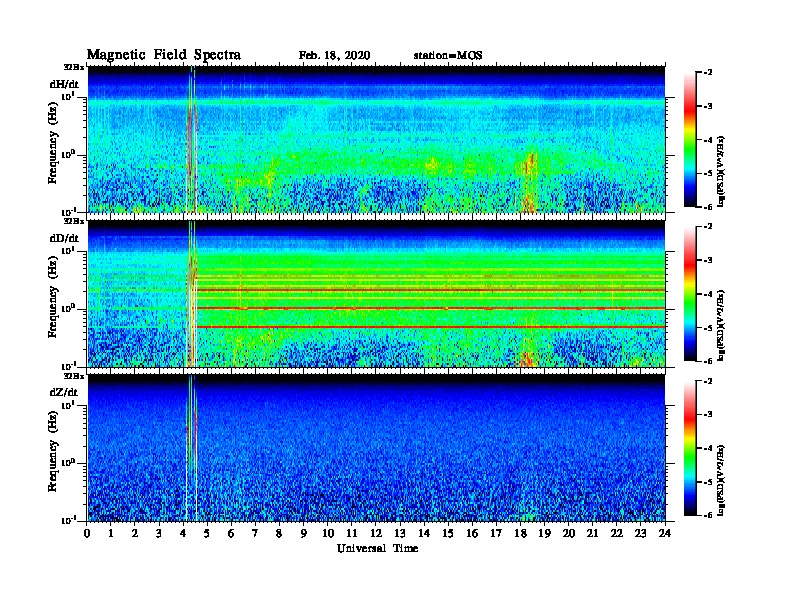Click the dZ/dt panel color scale bar
This screenshot has height=612, width=792.
[690, 448]
